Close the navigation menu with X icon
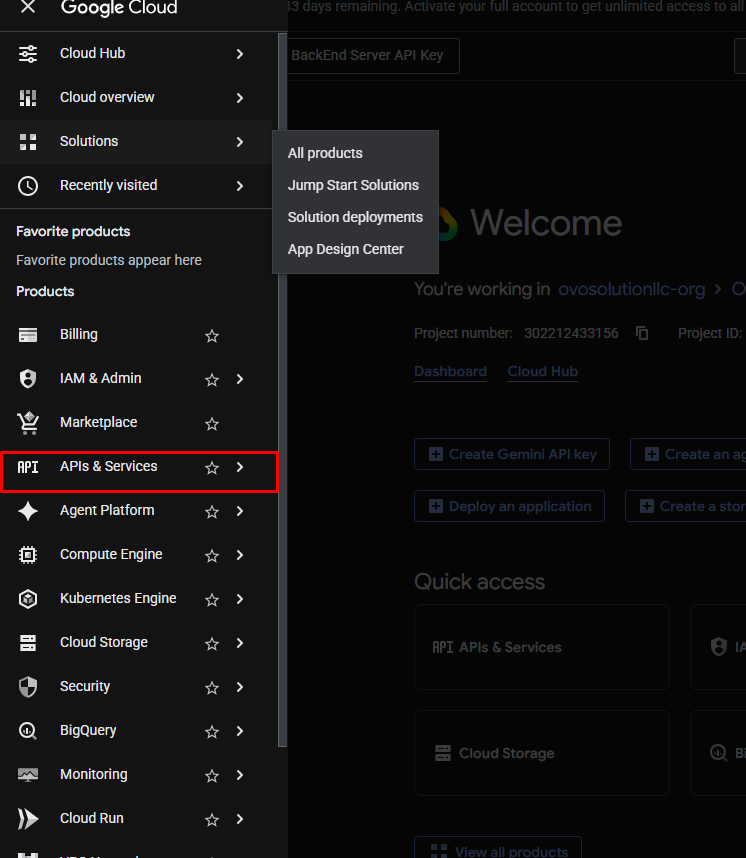The width and height of the screenshot is (746, 858). click(x=28, y=7)
